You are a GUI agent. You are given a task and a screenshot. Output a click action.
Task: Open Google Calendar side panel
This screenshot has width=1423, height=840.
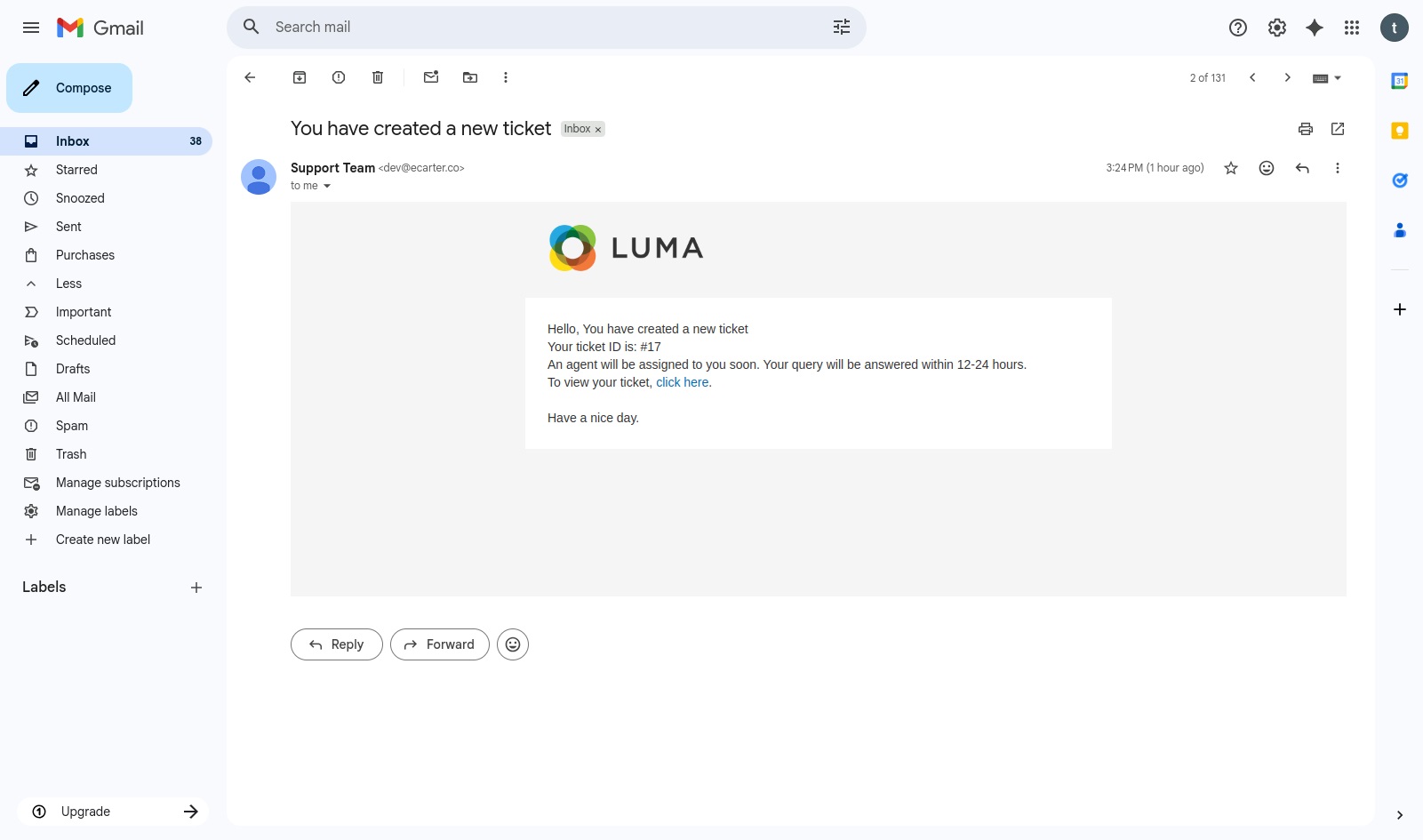pyautogui.click(x=1400, y=81)
